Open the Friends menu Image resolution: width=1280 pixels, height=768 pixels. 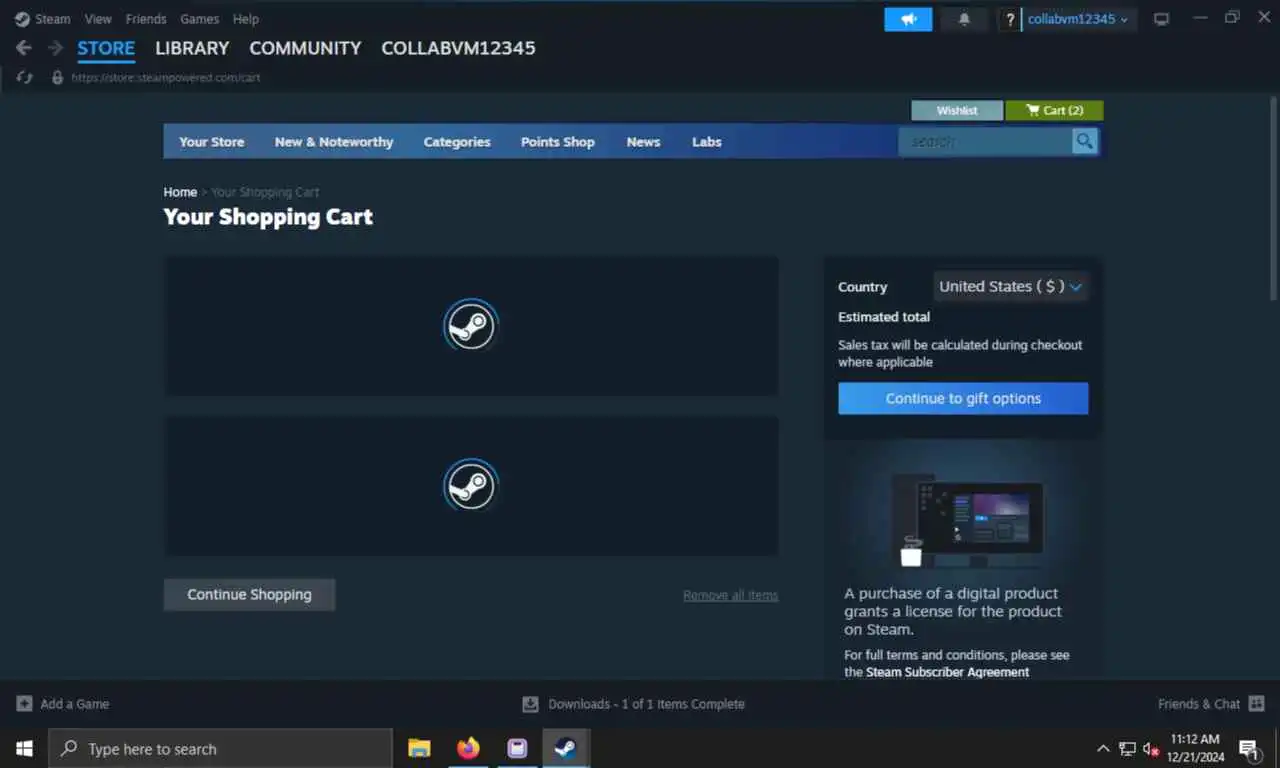pyautogui.click(x=146, y=19)
